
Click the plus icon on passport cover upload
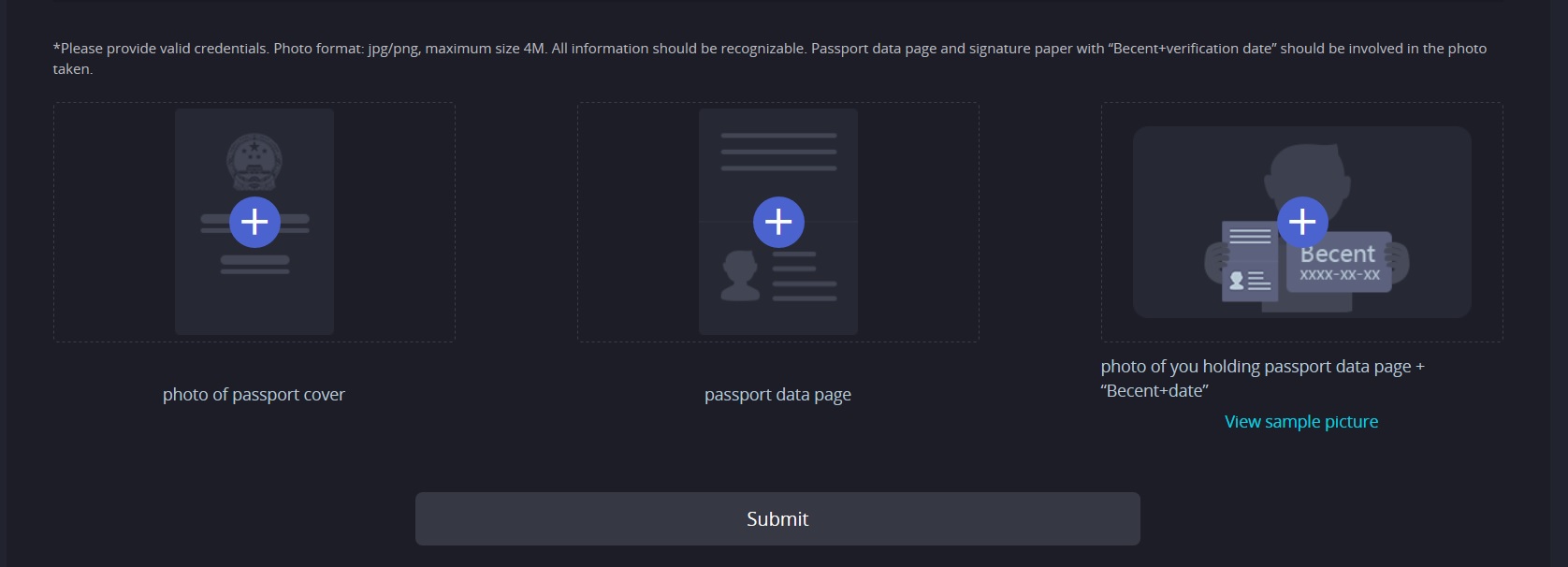click(x=254, y=222)
